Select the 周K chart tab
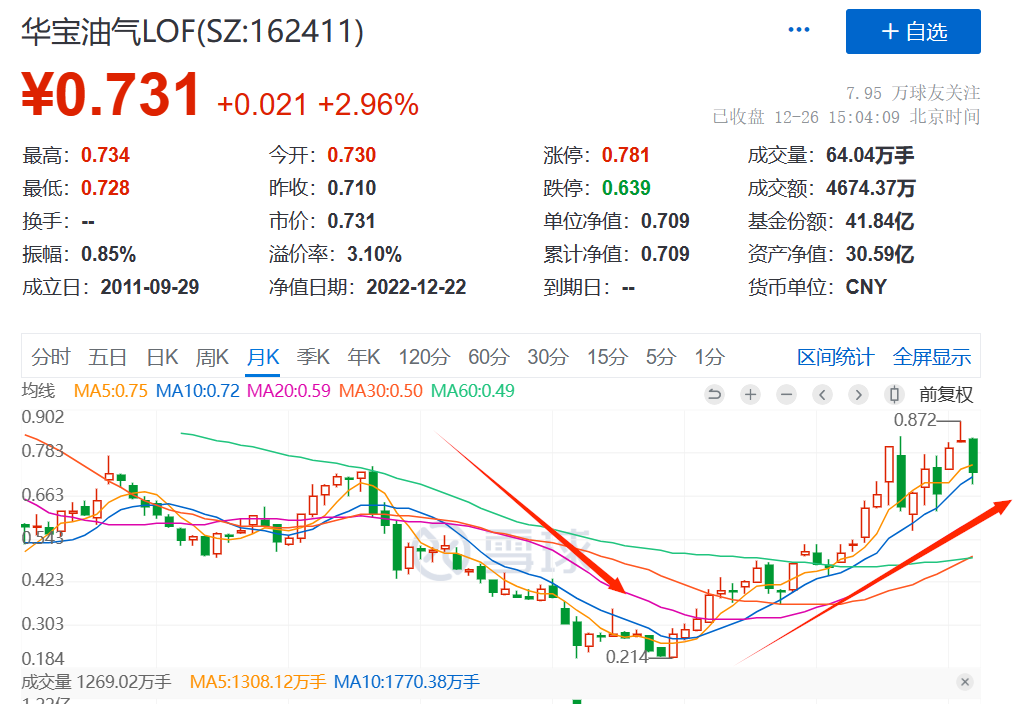 click(x=212, y=357)
